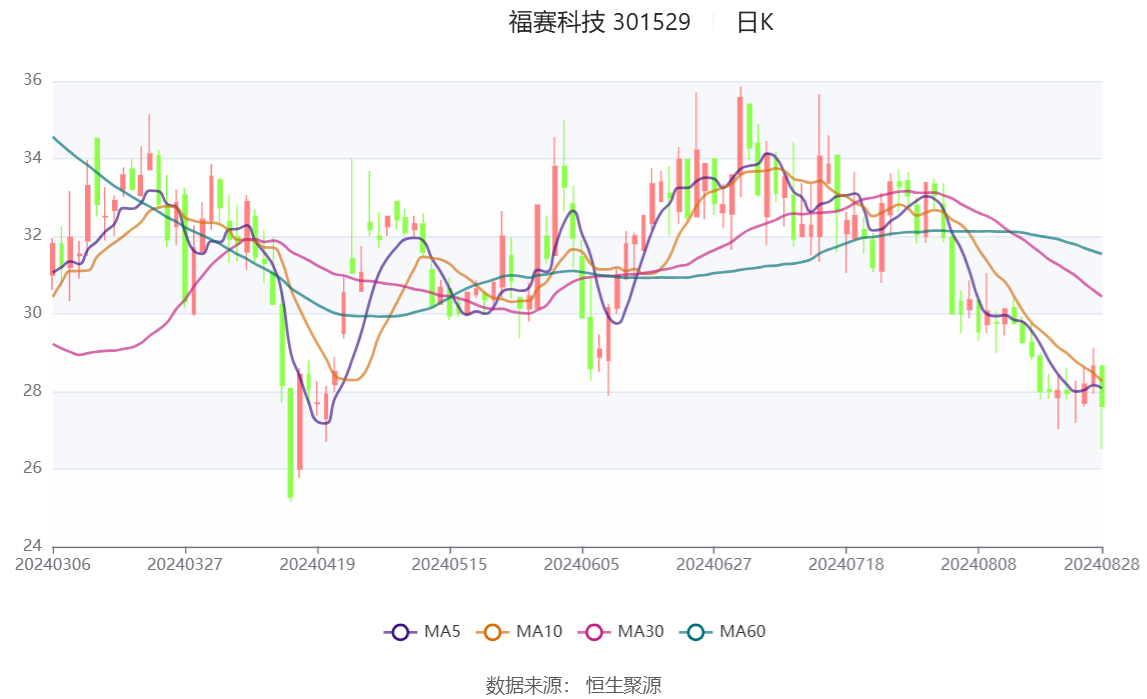Click the tallest red candlestick near 36

pos(740,141)
